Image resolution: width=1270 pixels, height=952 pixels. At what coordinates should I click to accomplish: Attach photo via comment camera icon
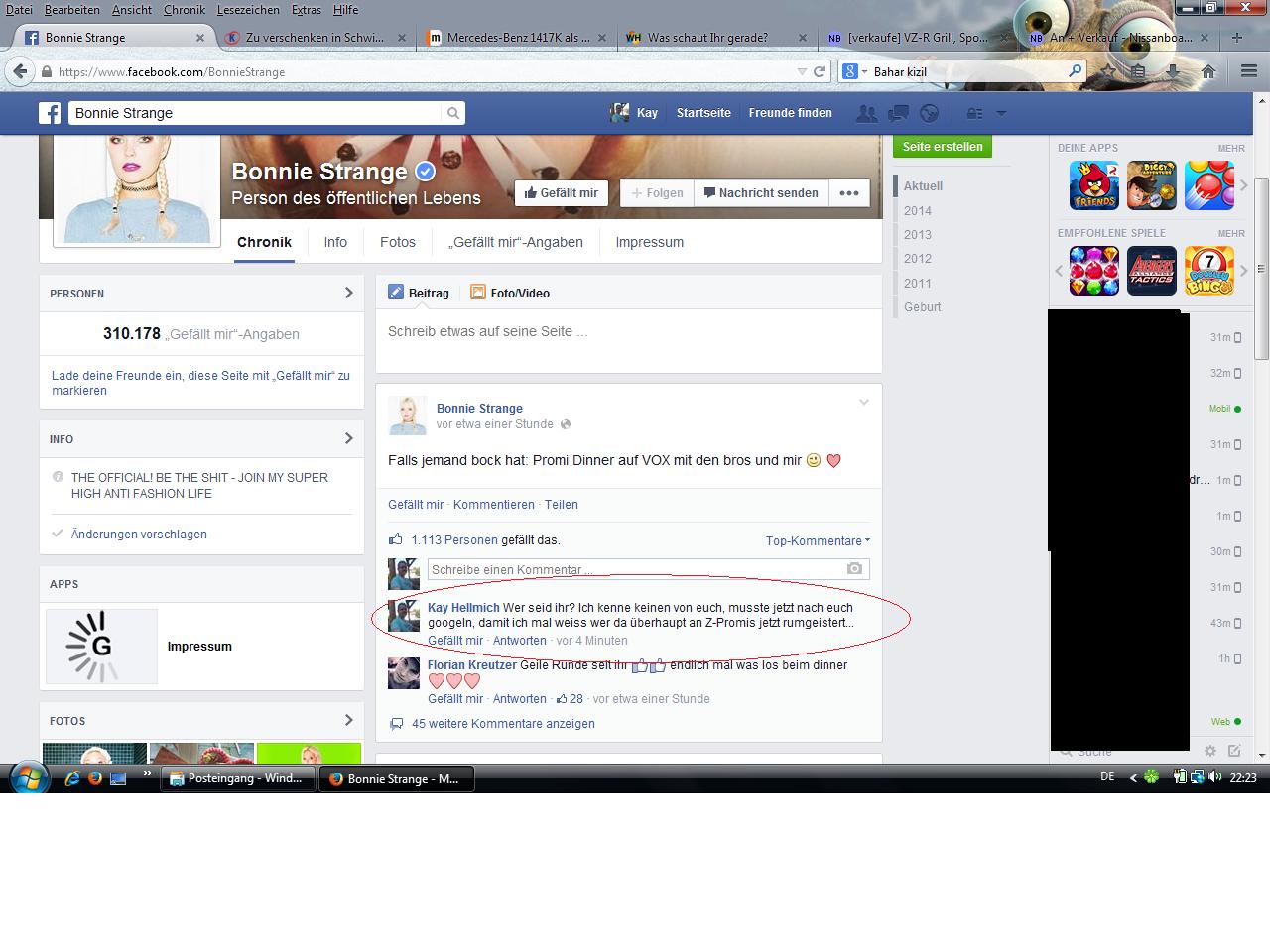point(854,569)
